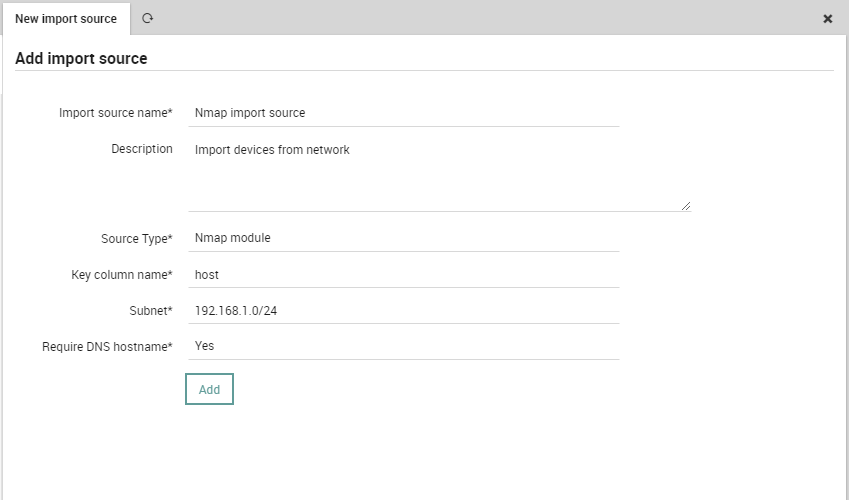Click the Add button
The width and height of the screenshot is (849, 500).
tap(209, 389)
